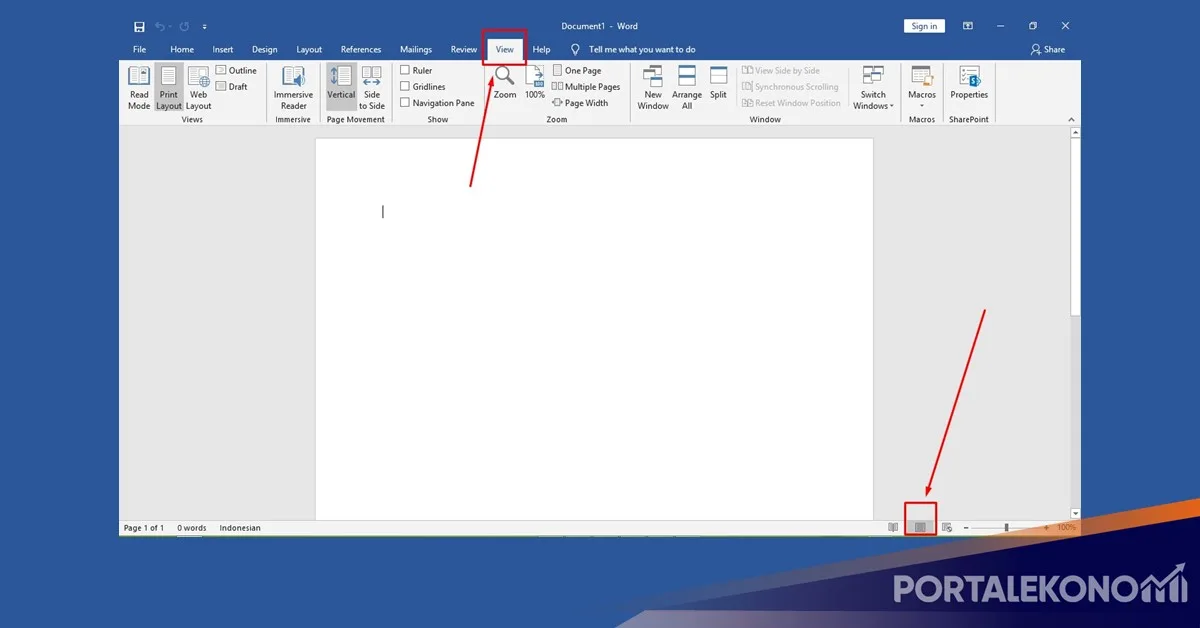Click the Sign in button
This screenshot has width=1200, height=628.
924,26
